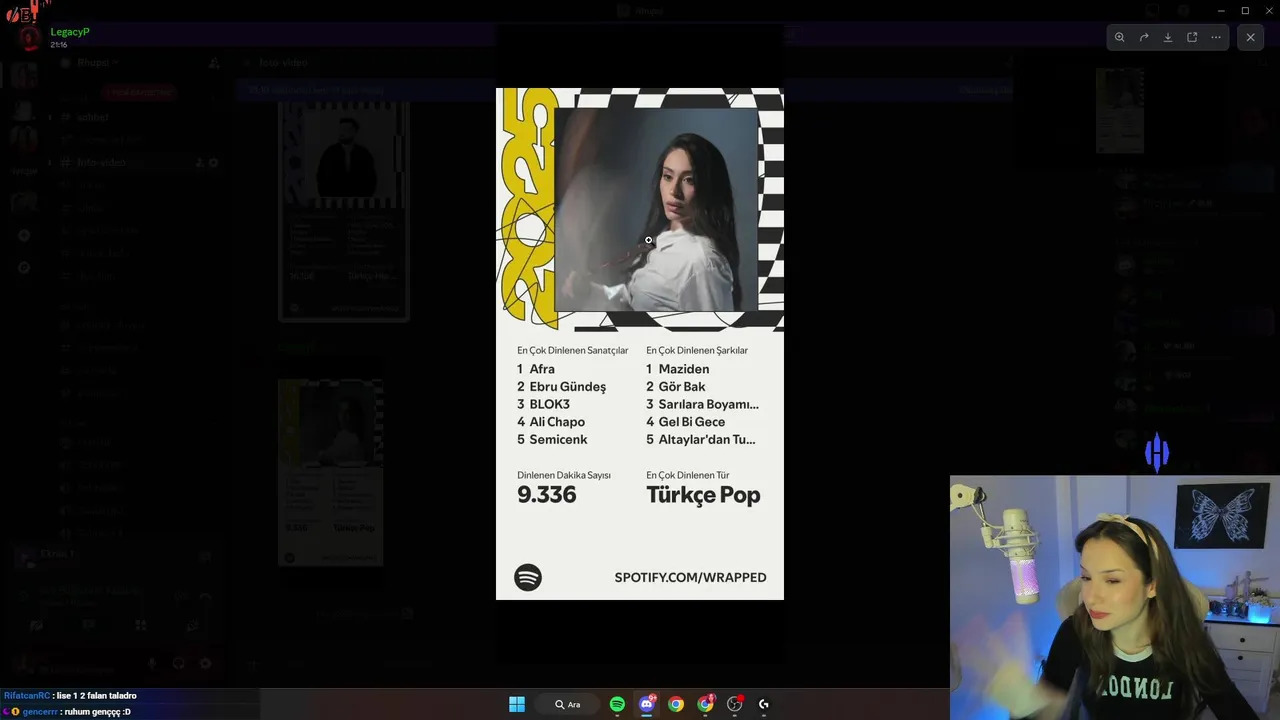Click the 9.336 minutes listened value
Image resolution: width=1280 pixels, height=720 pixels.
tap(547, 495)
